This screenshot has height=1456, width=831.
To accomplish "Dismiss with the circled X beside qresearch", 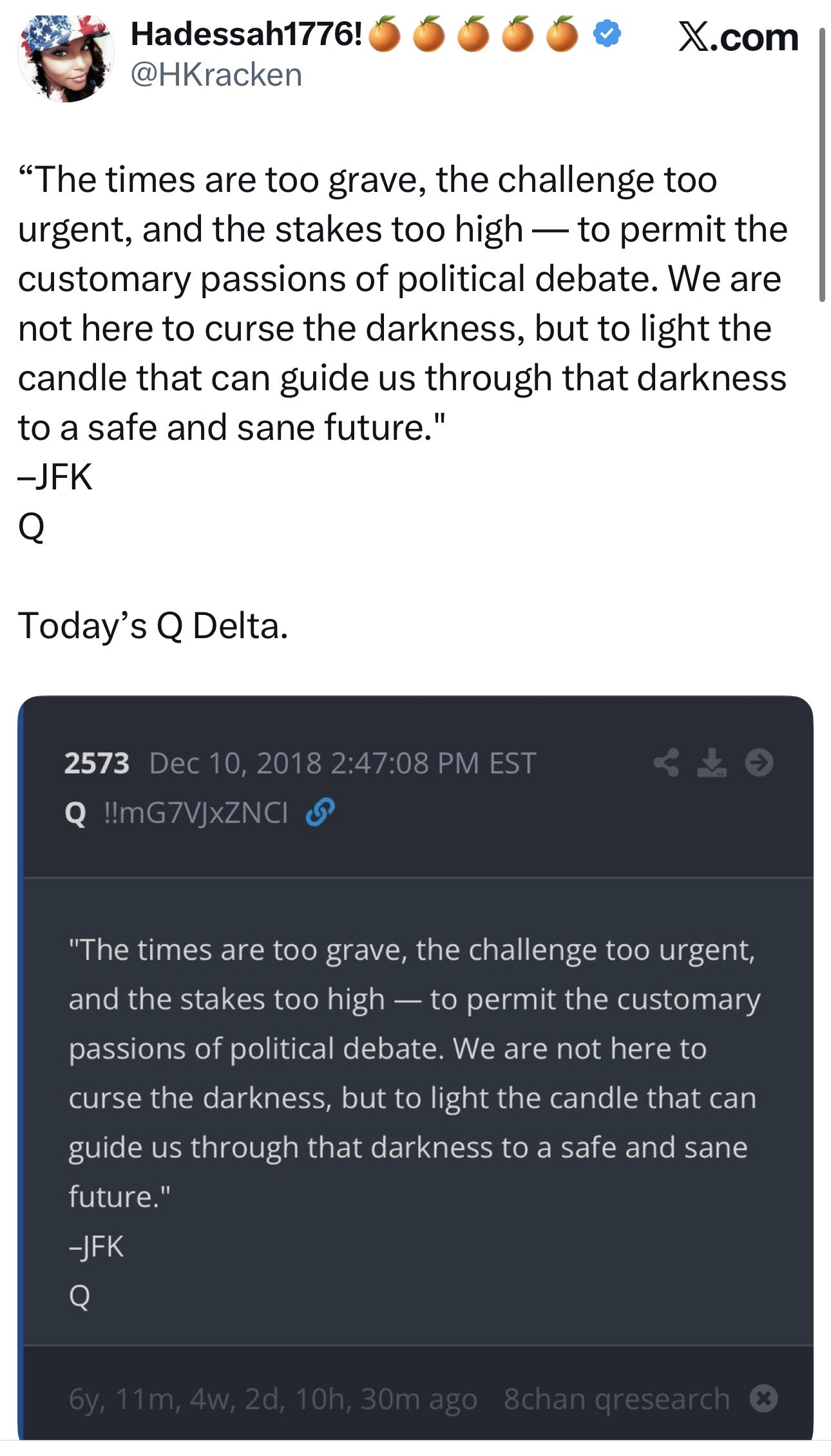I will (x=764, y=1399).
